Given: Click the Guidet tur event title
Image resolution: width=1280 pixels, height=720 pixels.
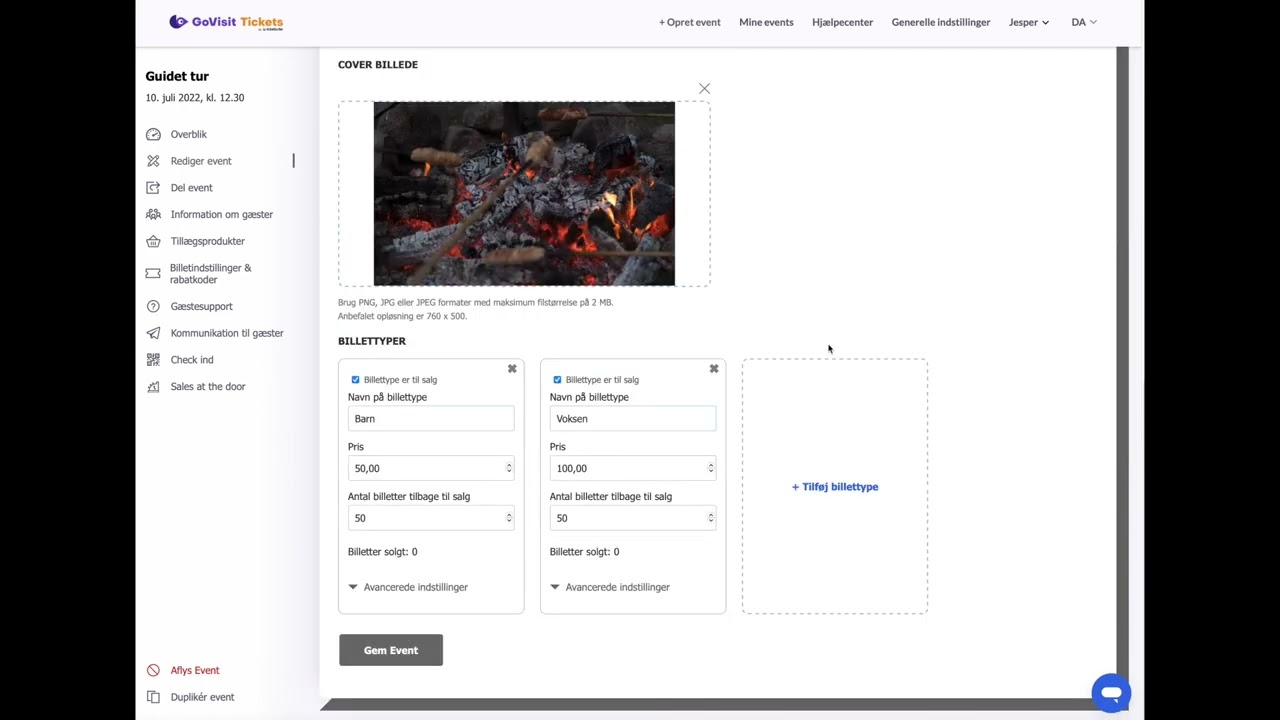Looking at the screenshot, I should 177,76.
